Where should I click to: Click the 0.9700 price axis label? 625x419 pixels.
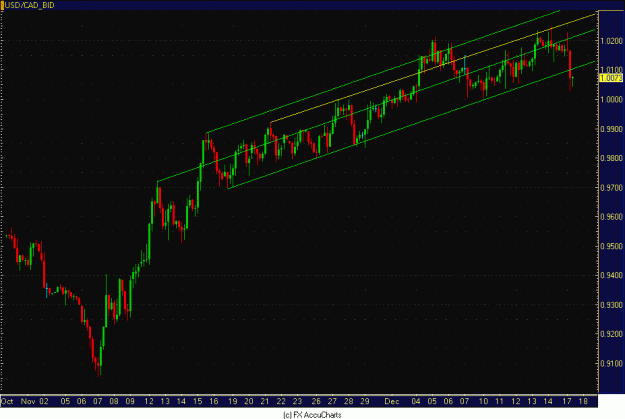(611, 187)
